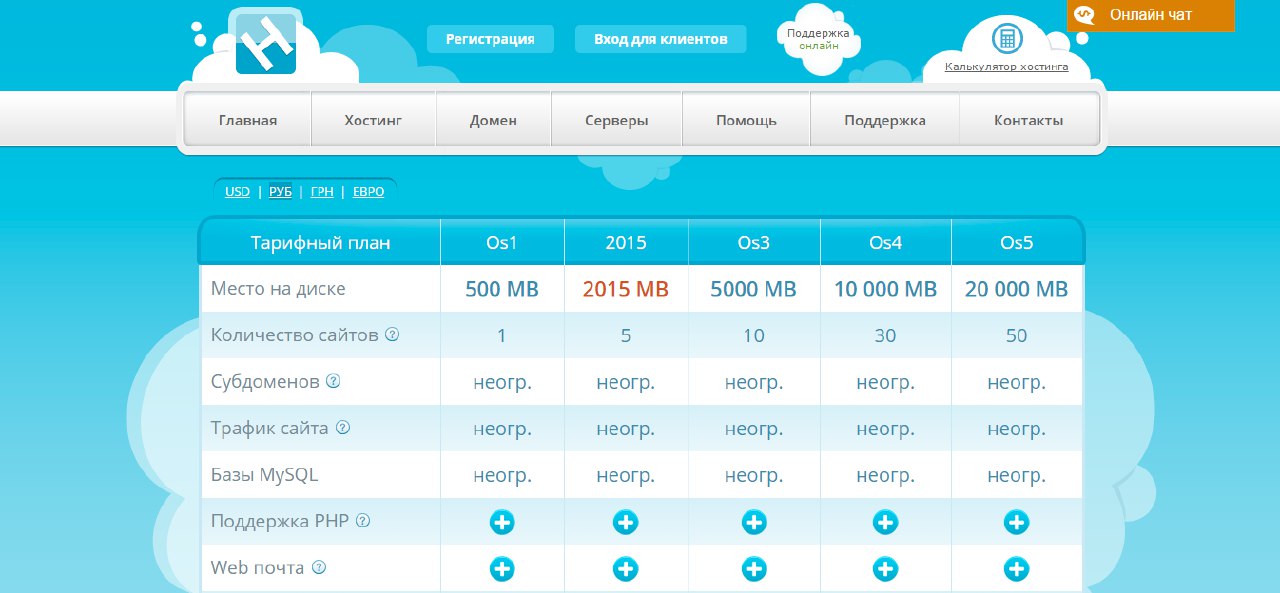Select ЕВРО currency link
The width and height of the screenshot is (1280, 593).
click(x=368, y=192)
